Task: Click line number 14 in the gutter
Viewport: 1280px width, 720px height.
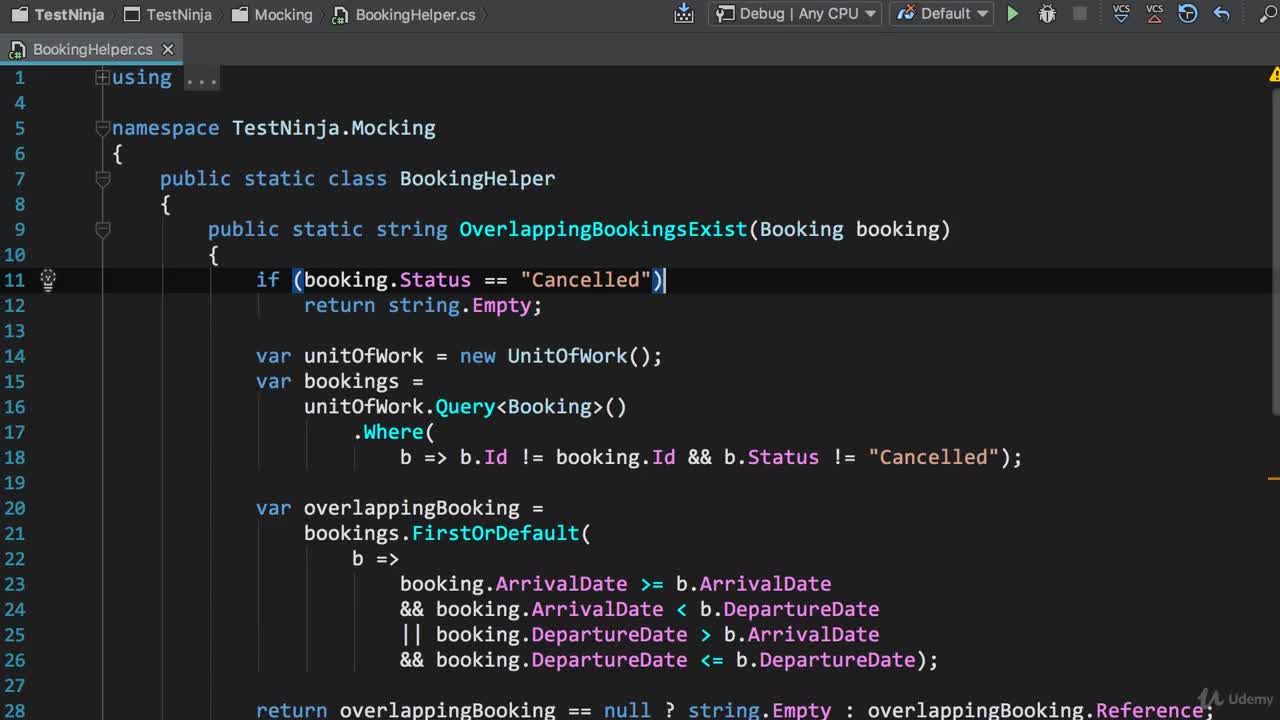Action: (14, 356)
